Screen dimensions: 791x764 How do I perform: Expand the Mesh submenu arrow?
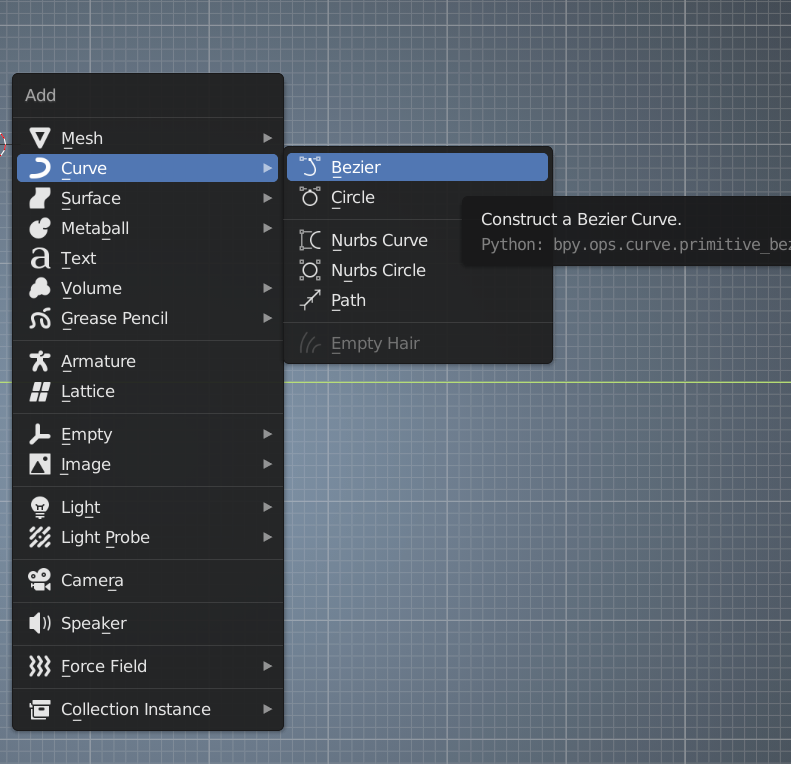coord(267,138)
